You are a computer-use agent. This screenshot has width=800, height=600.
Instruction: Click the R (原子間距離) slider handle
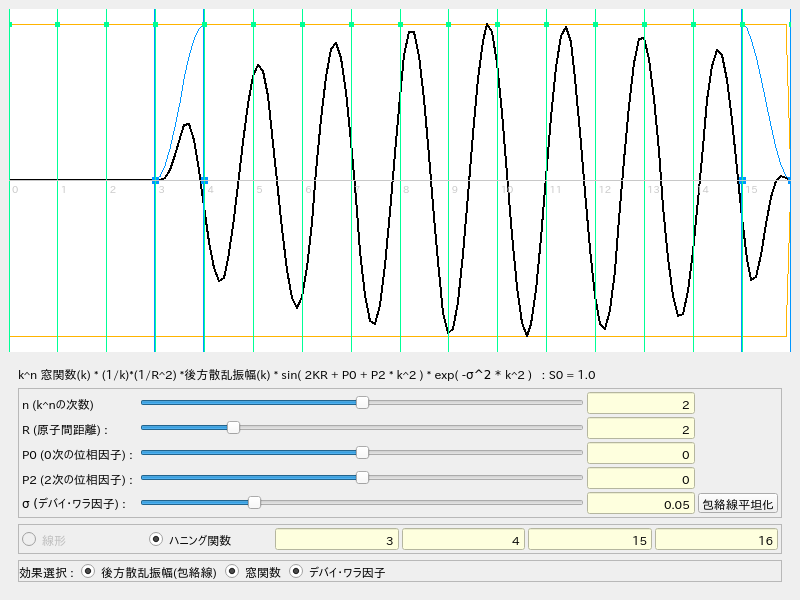click(233, 428)
